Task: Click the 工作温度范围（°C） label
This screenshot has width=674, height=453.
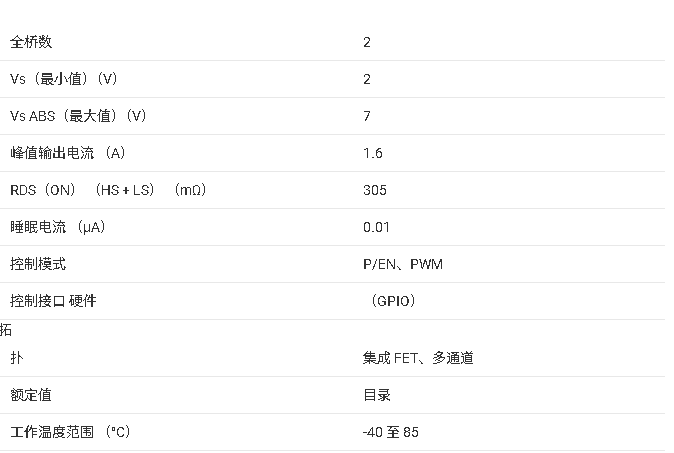Action: (x=70, y=432)
